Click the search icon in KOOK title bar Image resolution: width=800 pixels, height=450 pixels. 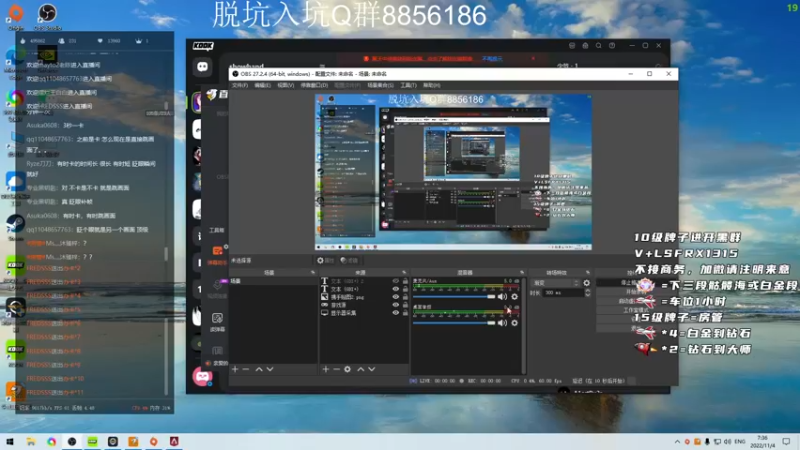point(598,45)
